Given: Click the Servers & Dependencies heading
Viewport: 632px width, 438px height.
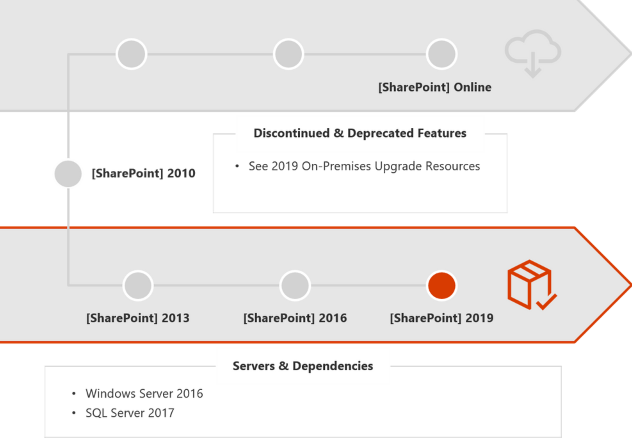Looking at the screenshot, I should click(303, 366).
